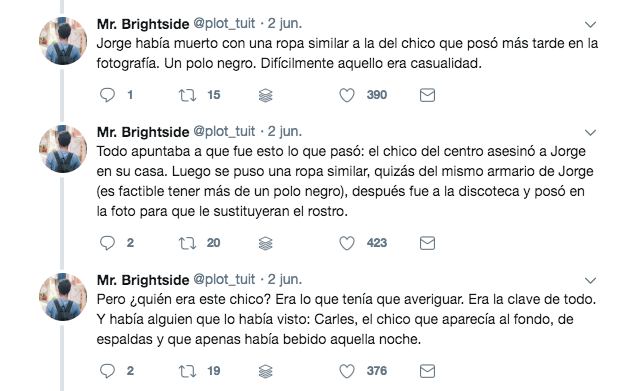Retweet the tweet with 20 retweets
Viewport: 638px width, 391px height.
pyautogui.click(x=187, y=243)
